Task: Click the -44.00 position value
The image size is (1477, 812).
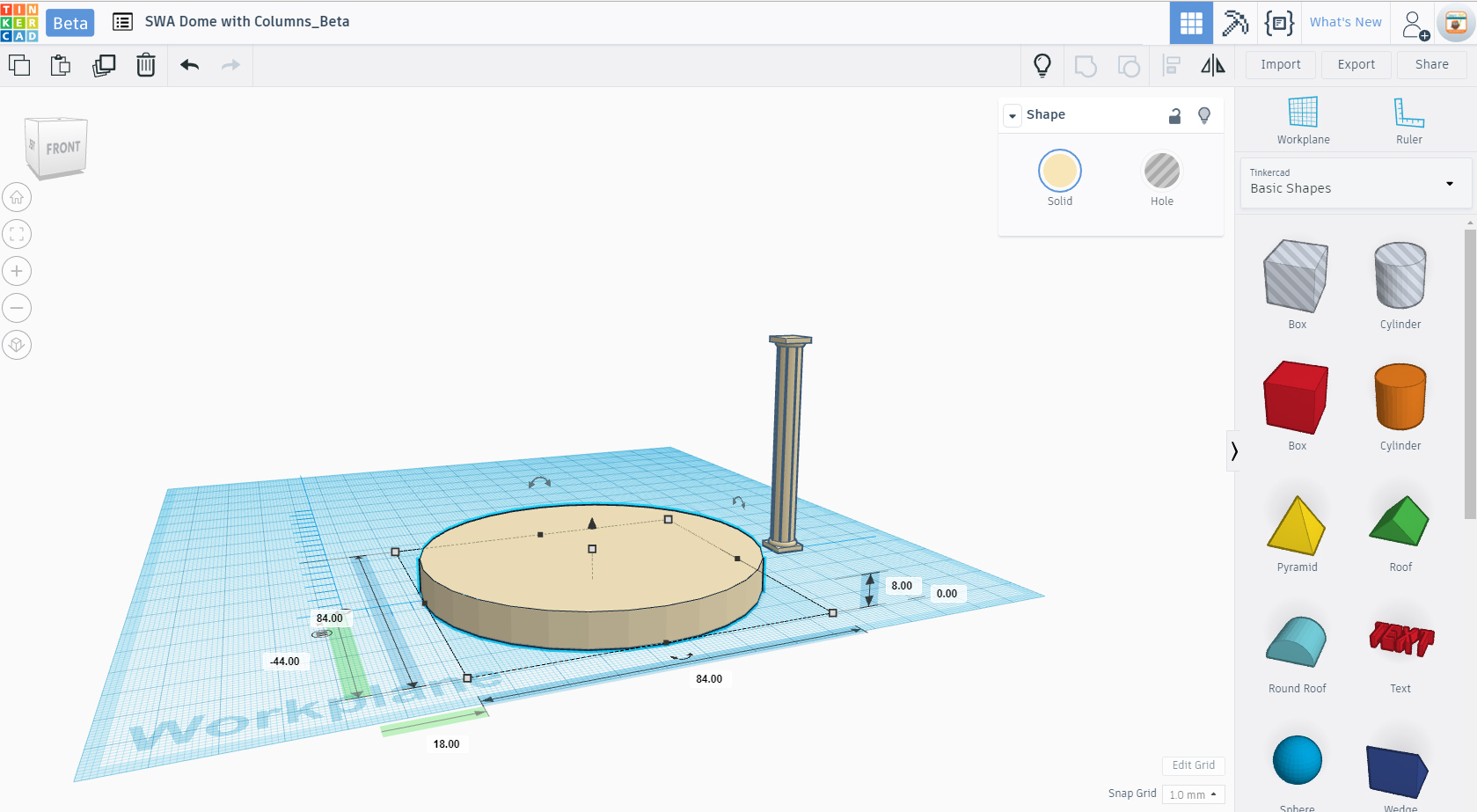Action: (285, 662)
